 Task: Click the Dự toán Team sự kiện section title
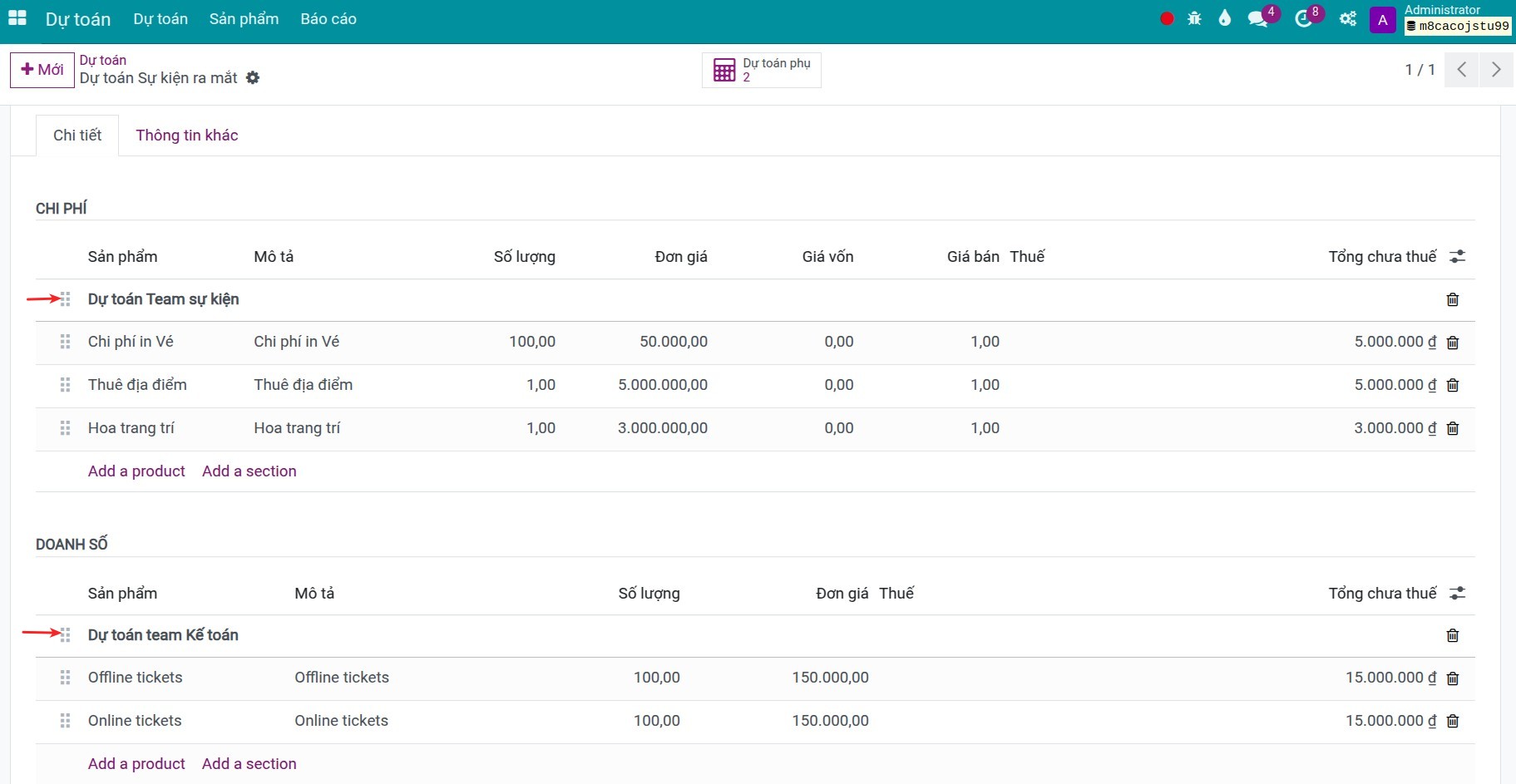tap(164, 299)
